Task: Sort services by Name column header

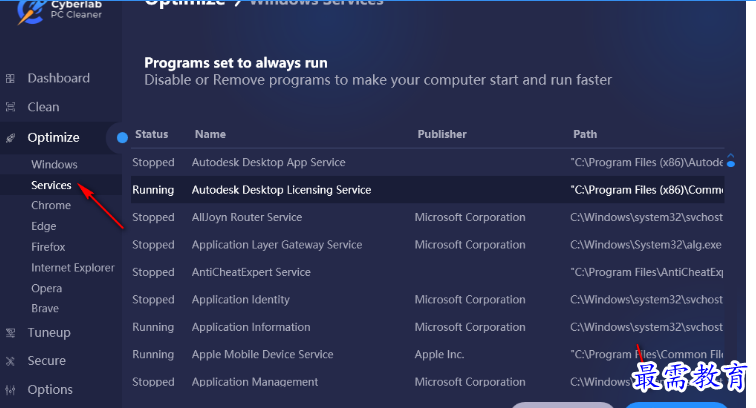Action: click(210, 134)
